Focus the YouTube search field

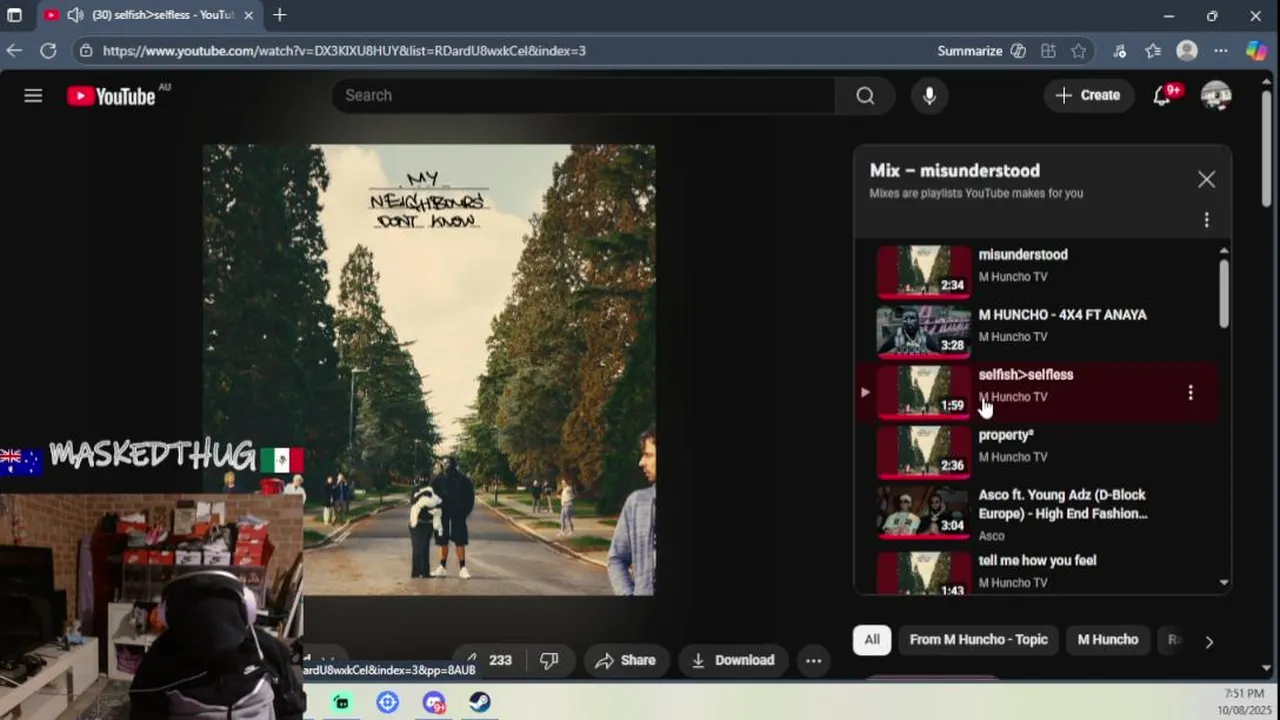(583, 95)
